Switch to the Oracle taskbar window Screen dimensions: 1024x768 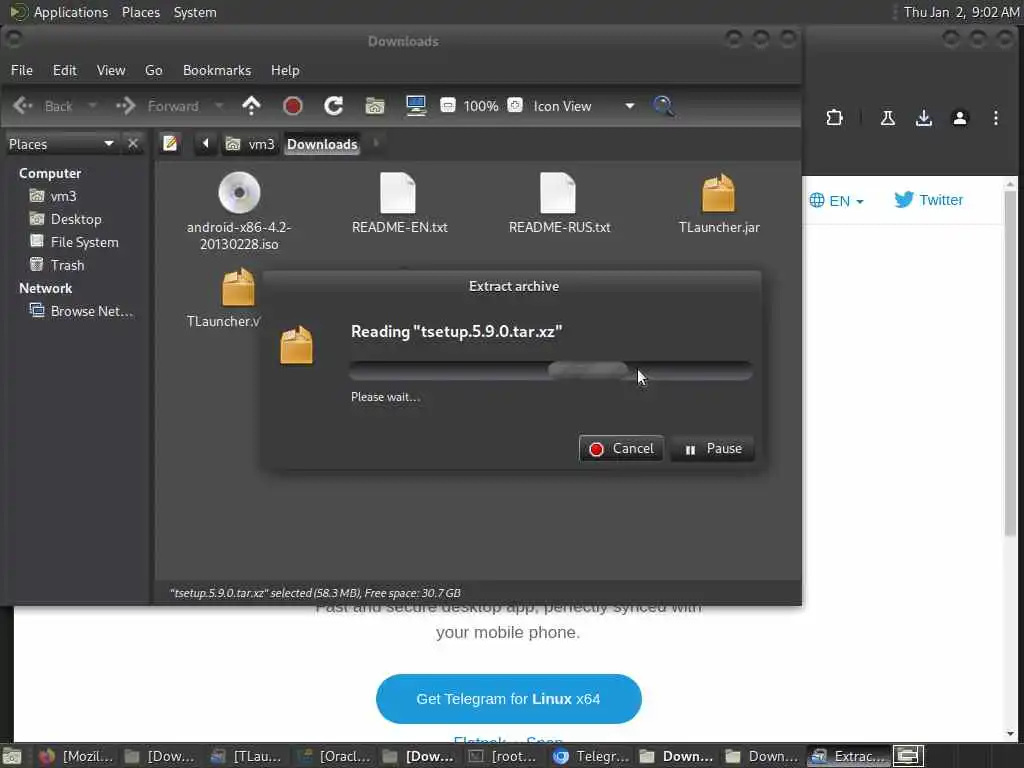(334, 756)
